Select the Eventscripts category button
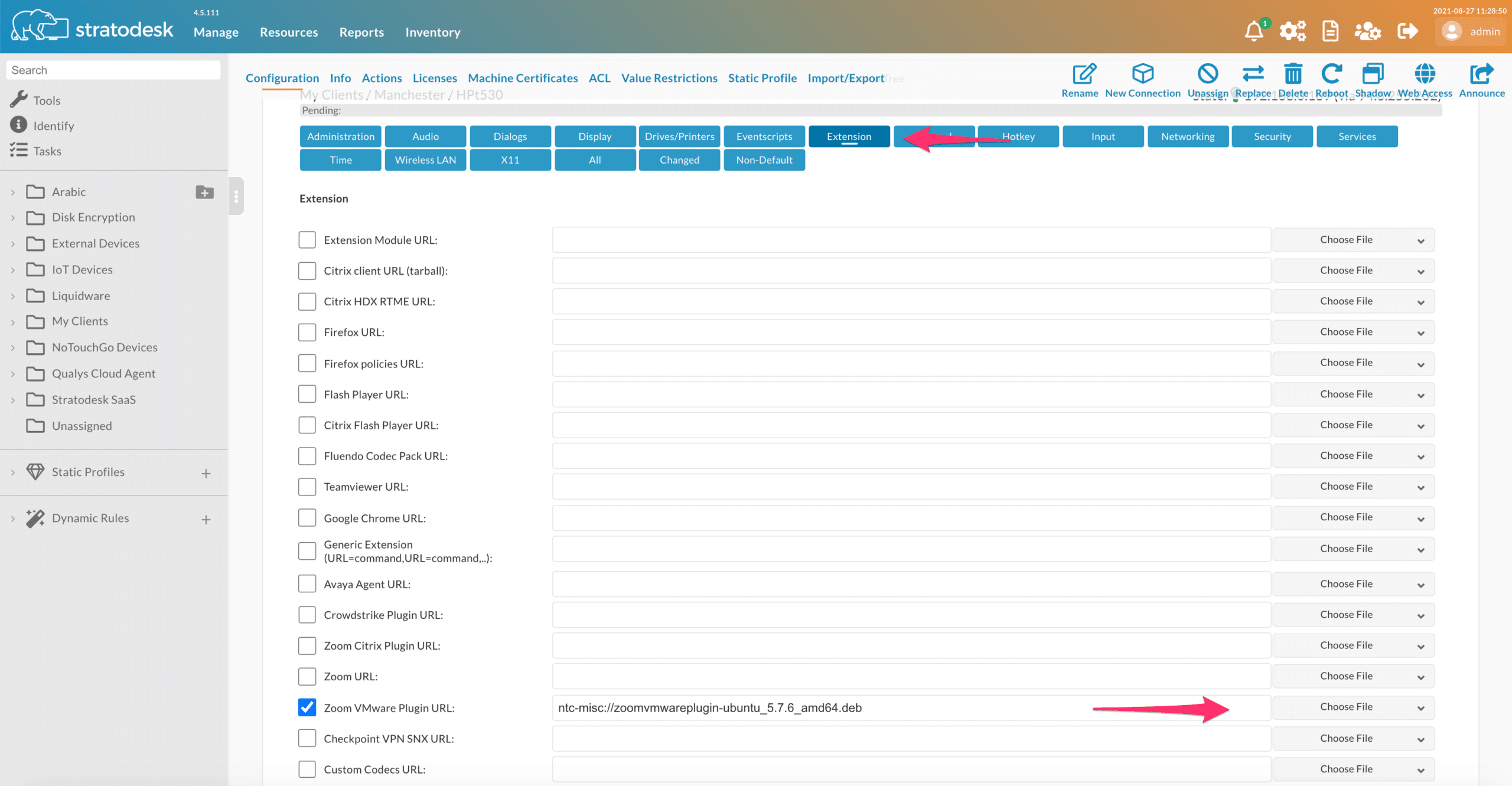Screen dimensions: 1512x786 (764, 136)
